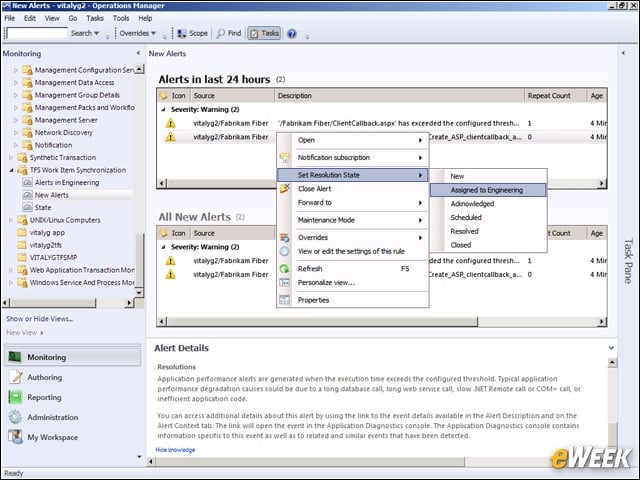Click the My Workspace icon
This screenshot has width=640, height=480.
click(x=15, y=437)
